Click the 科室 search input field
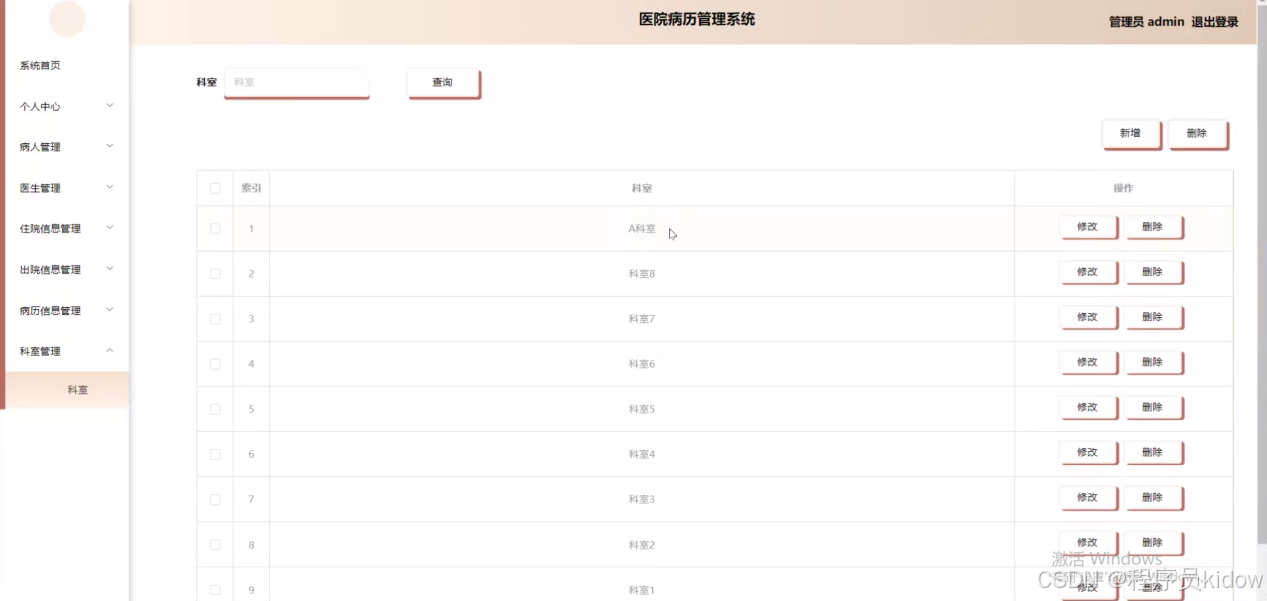 pos(297,82)
